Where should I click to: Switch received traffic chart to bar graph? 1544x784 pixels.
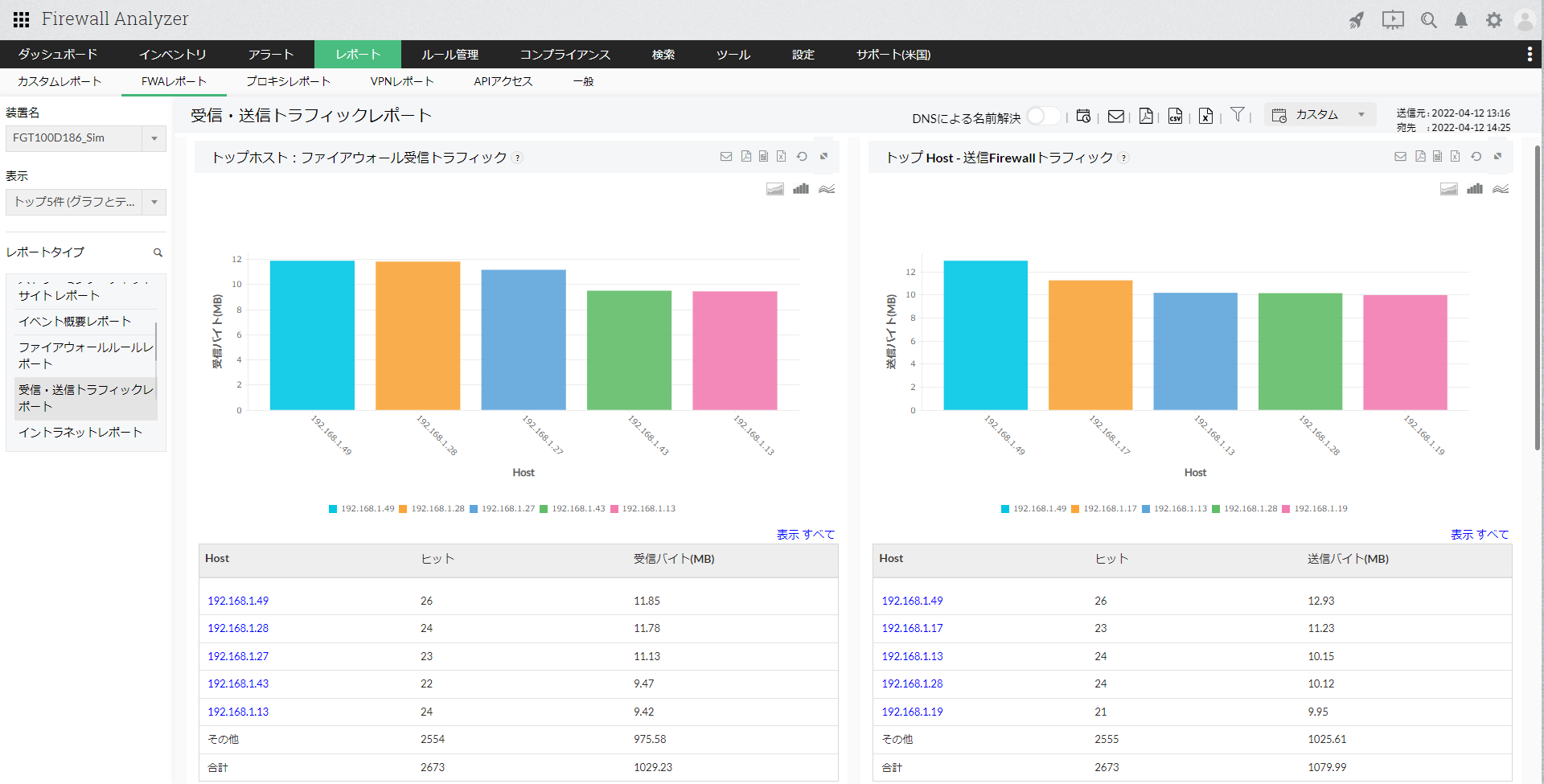click(800, 189)
